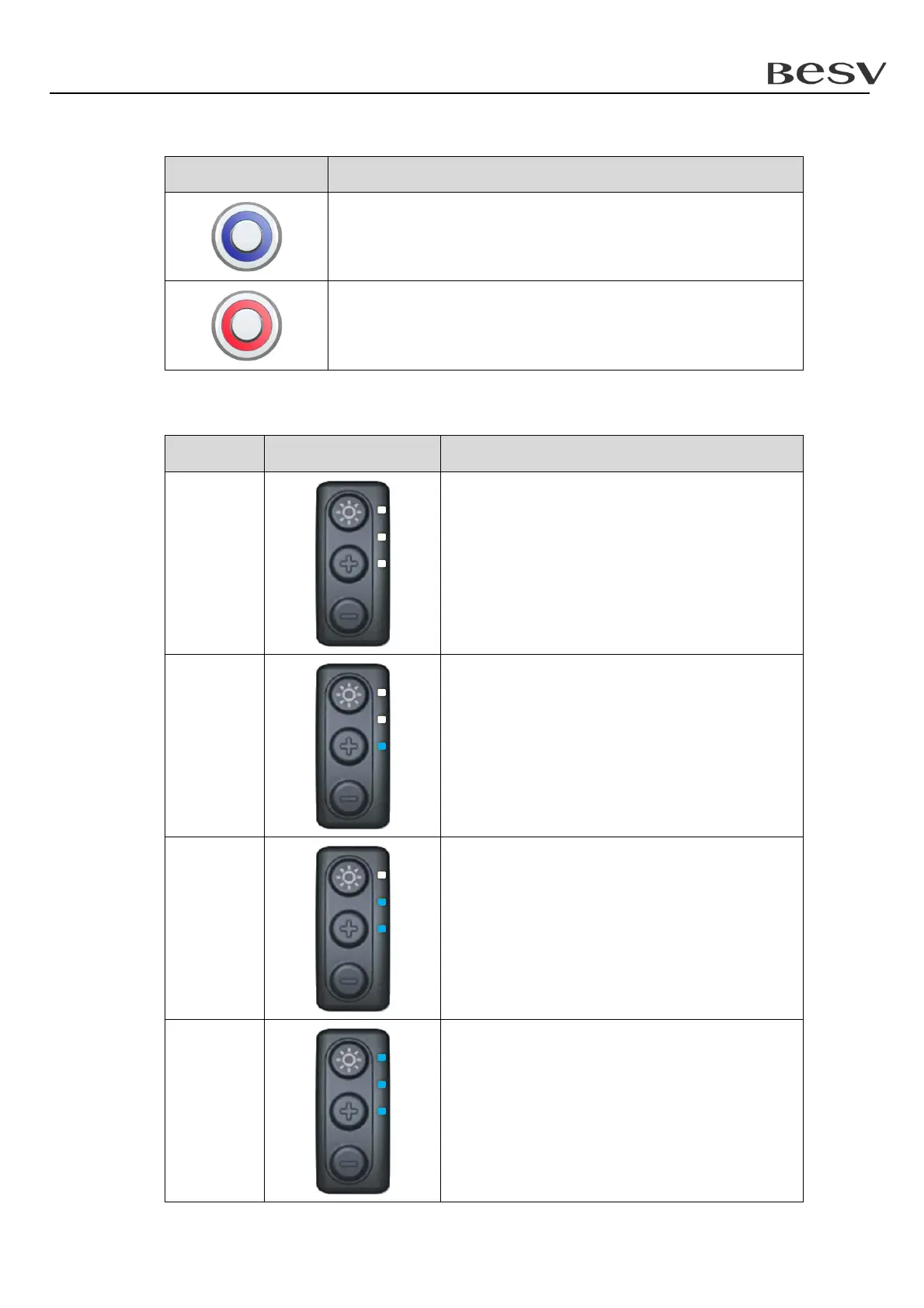
Task: Click top white LED on the third controller
Action: (382, 875)
